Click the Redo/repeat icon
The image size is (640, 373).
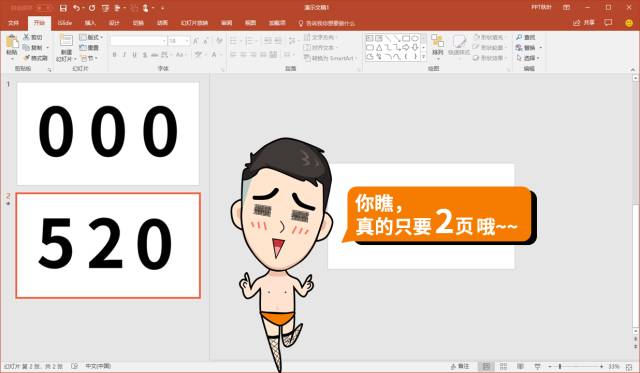click(92, 8)
